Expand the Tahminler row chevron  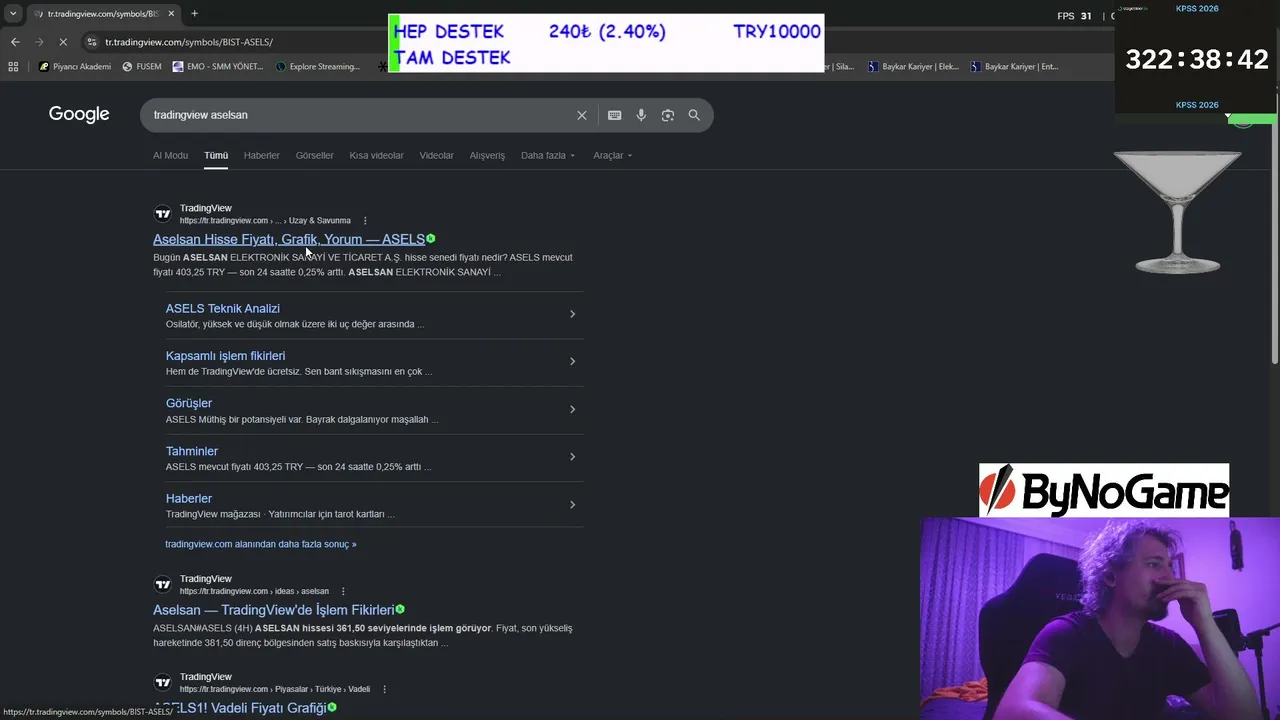tap(572, 456)
